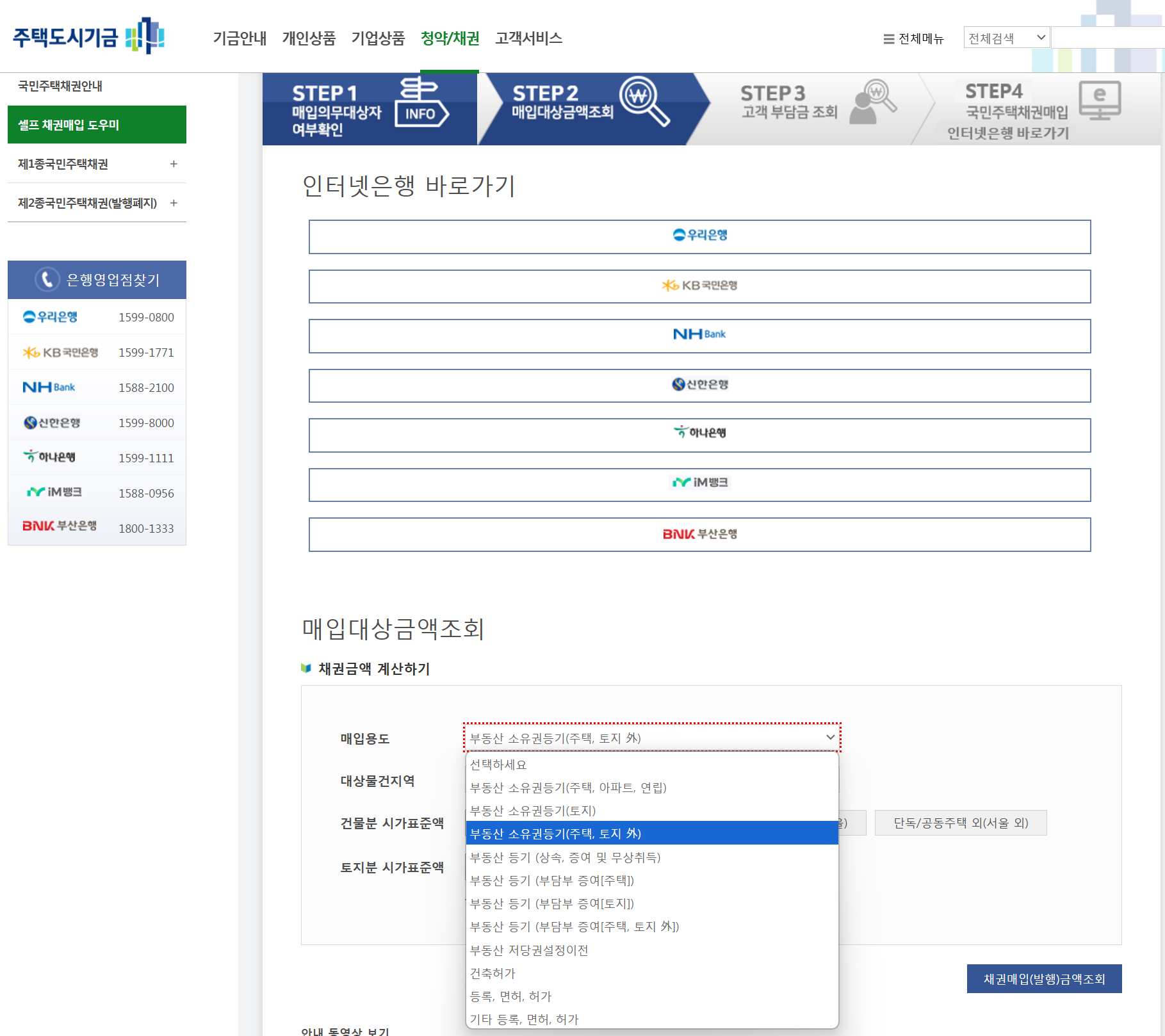Click STEP1 매입의무대상자 여부확인 tab
1165x1036 pixels.
pos(370,109)
